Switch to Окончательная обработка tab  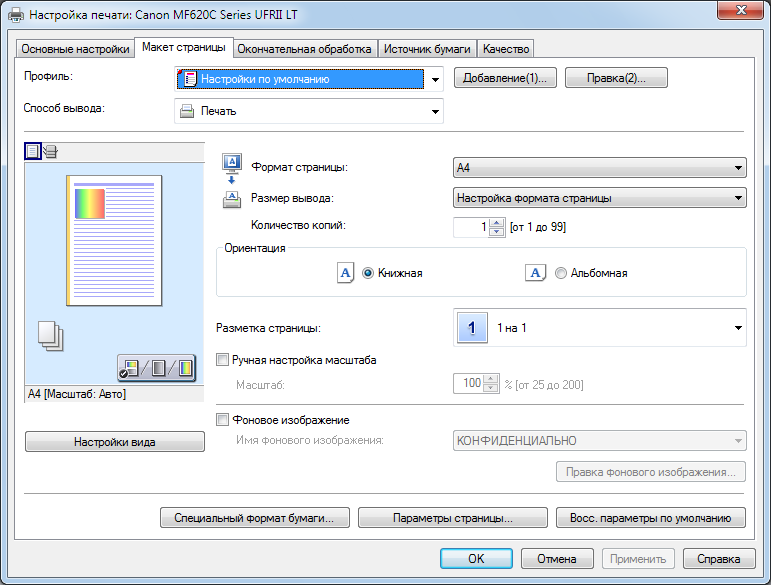click(x=304, y=49)
